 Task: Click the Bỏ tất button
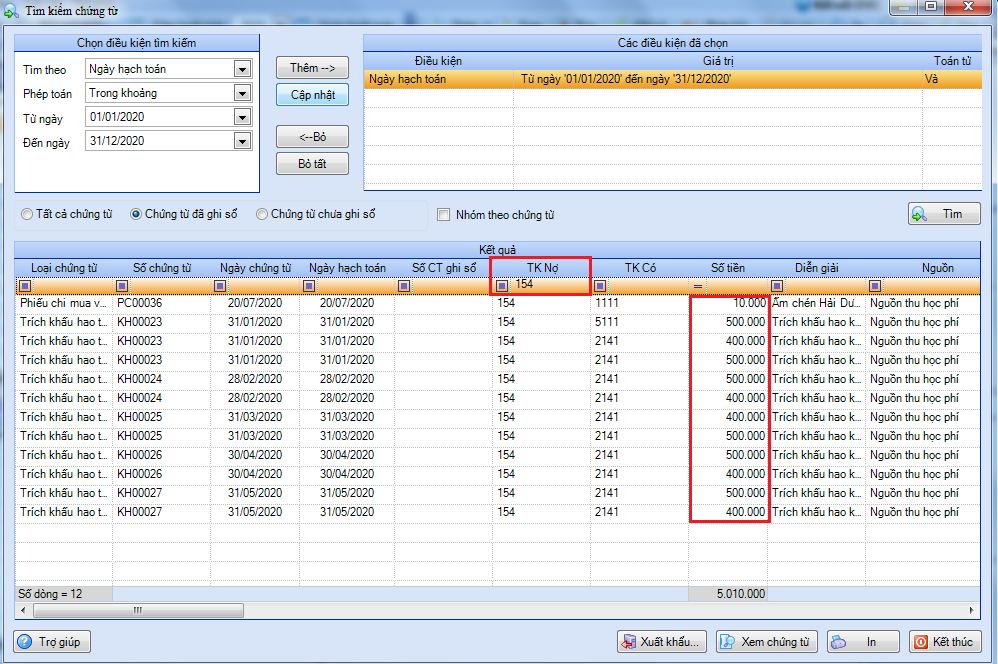312,164
